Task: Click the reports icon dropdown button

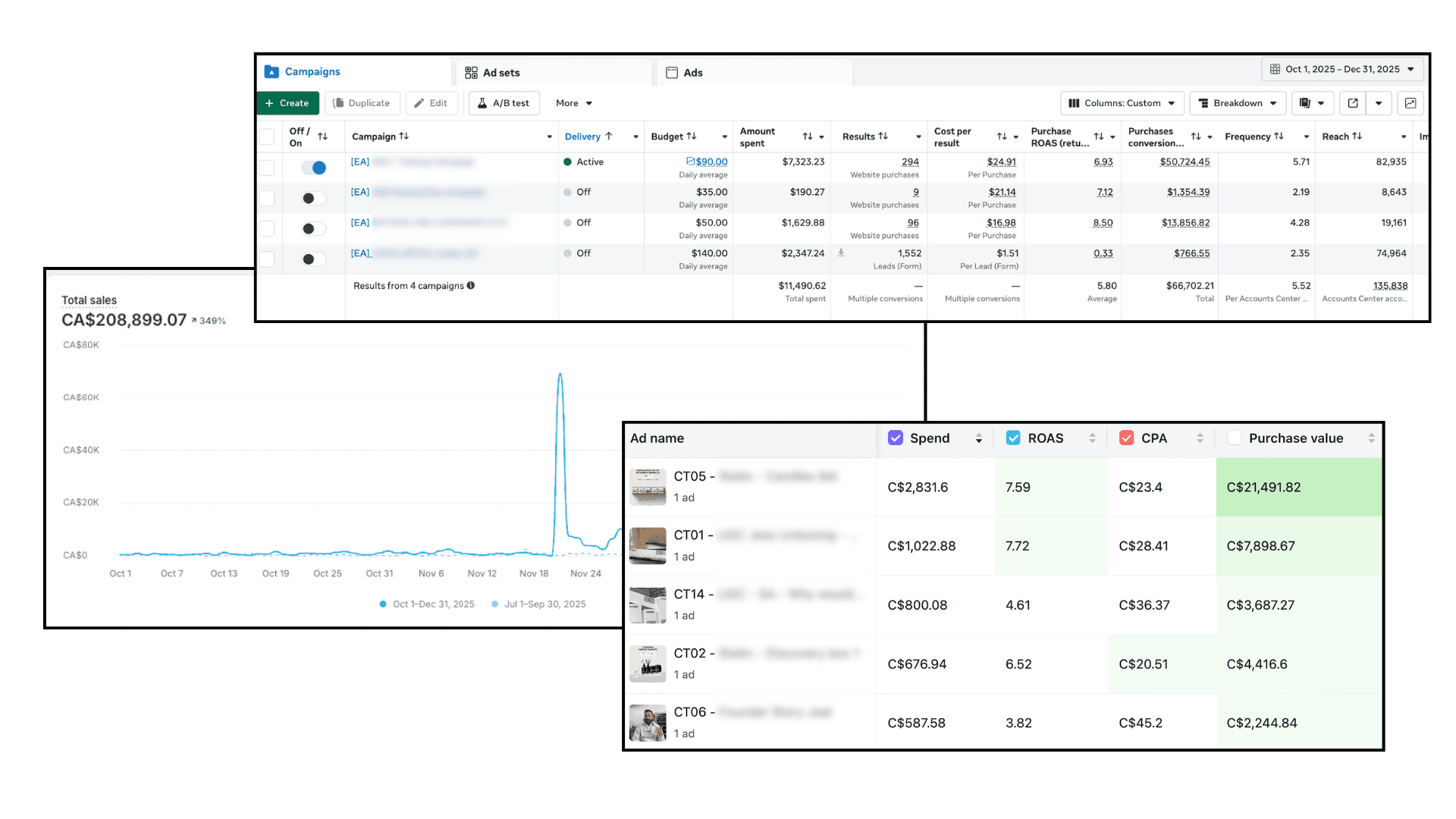Action: point(1313,103)
